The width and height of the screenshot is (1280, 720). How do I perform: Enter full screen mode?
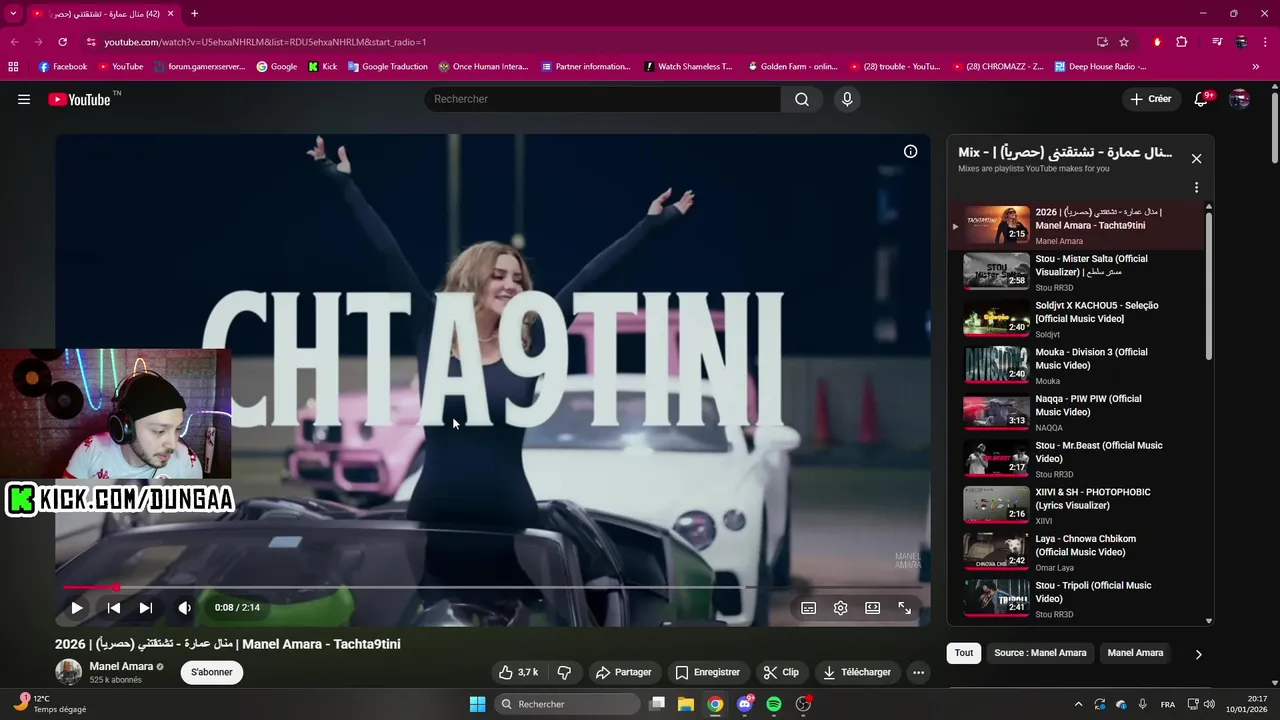coord(905,608)
